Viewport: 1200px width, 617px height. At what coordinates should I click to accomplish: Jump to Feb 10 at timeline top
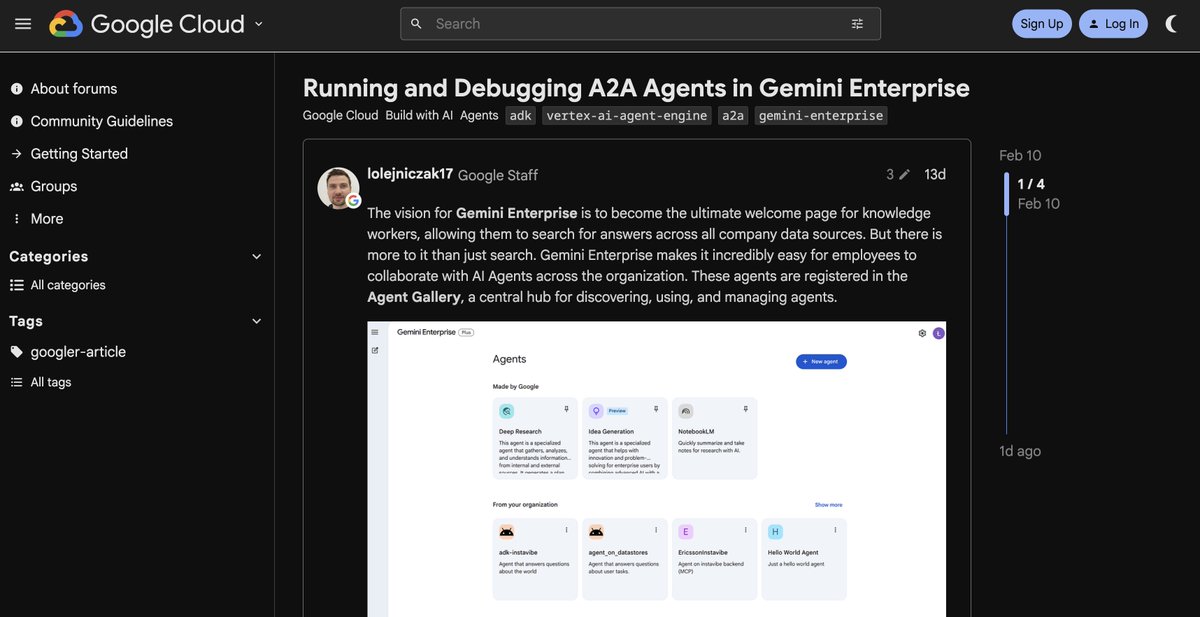tap(1020, 155)
